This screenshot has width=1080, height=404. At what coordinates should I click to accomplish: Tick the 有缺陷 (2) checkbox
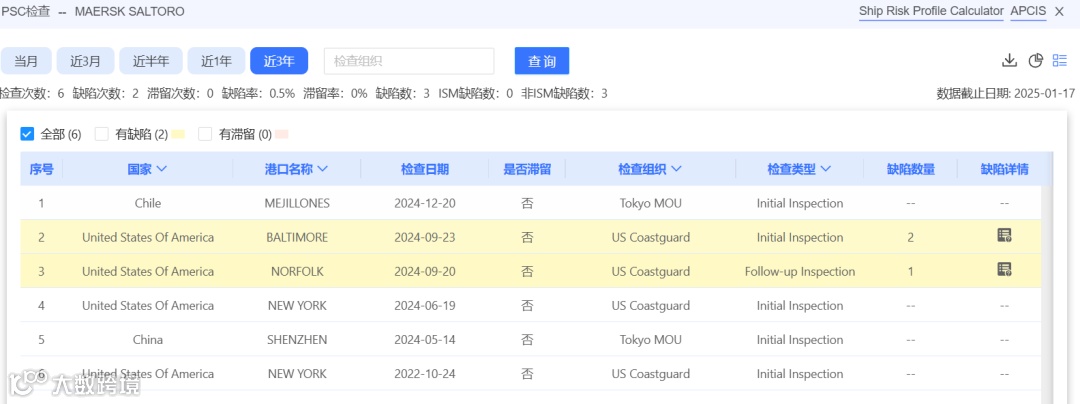(x=102, y=134)
